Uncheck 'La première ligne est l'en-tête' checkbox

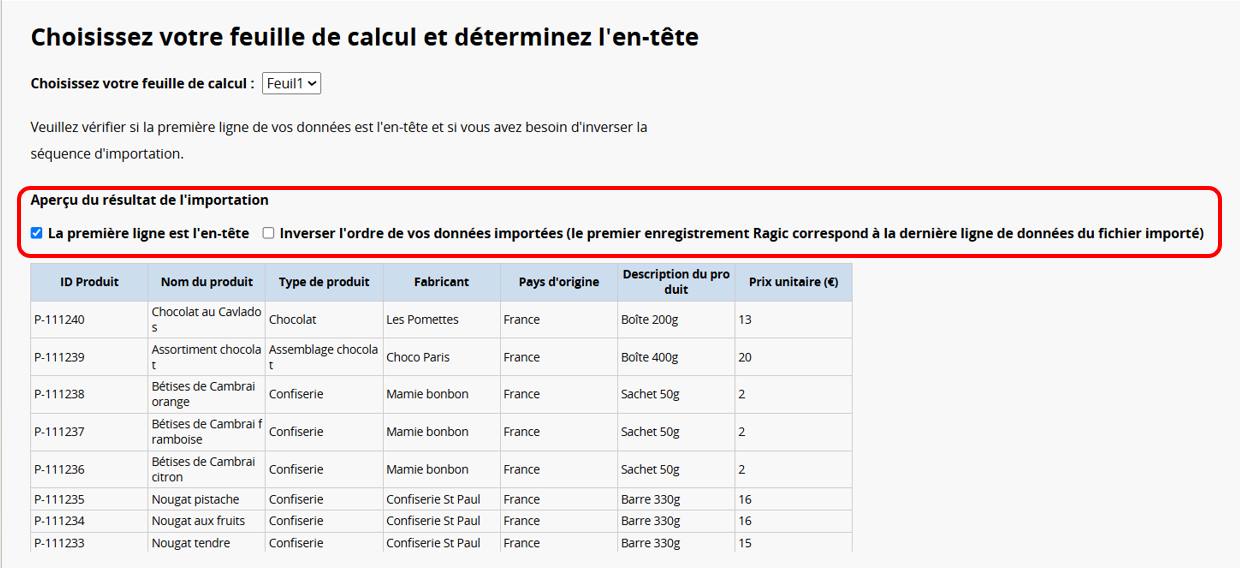[37, 233]
